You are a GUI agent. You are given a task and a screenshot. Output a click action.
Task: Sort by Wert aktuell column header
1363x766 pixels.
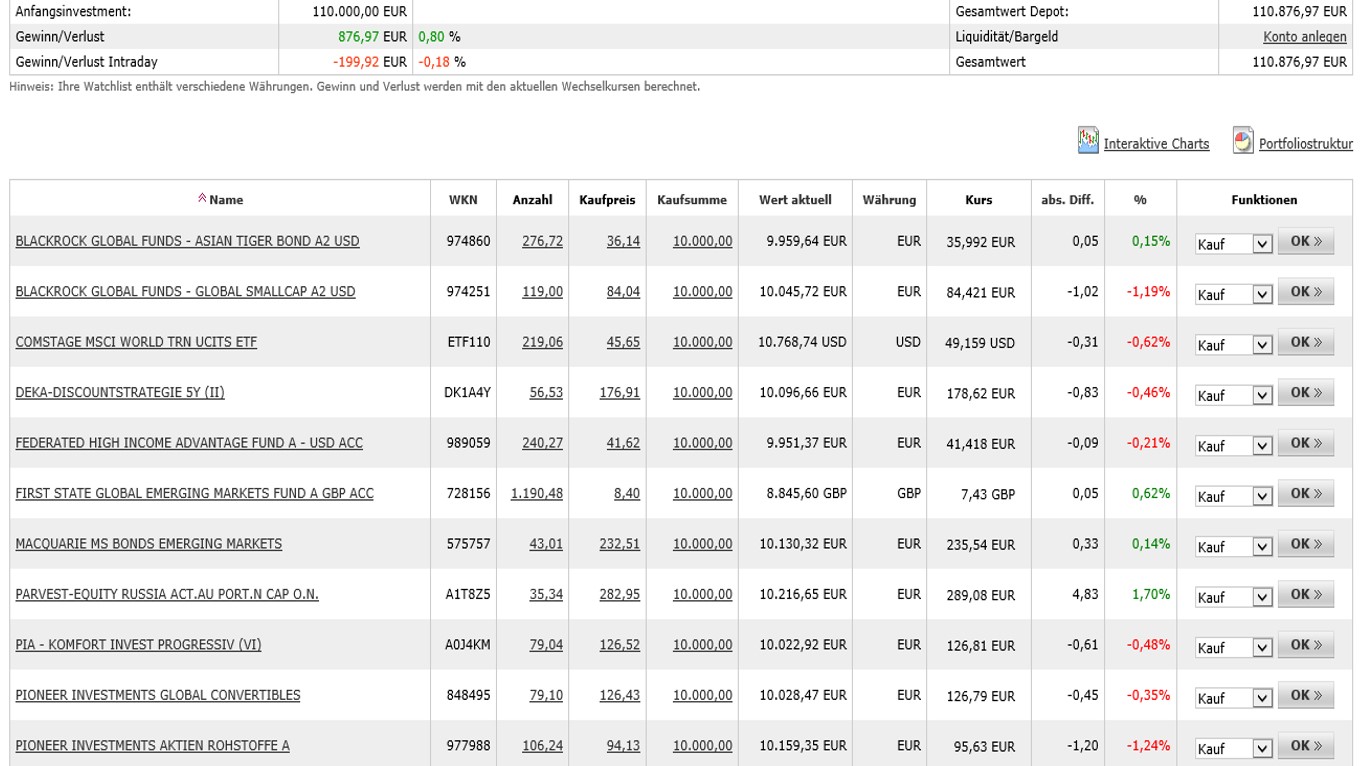click(x=795, y=200)
